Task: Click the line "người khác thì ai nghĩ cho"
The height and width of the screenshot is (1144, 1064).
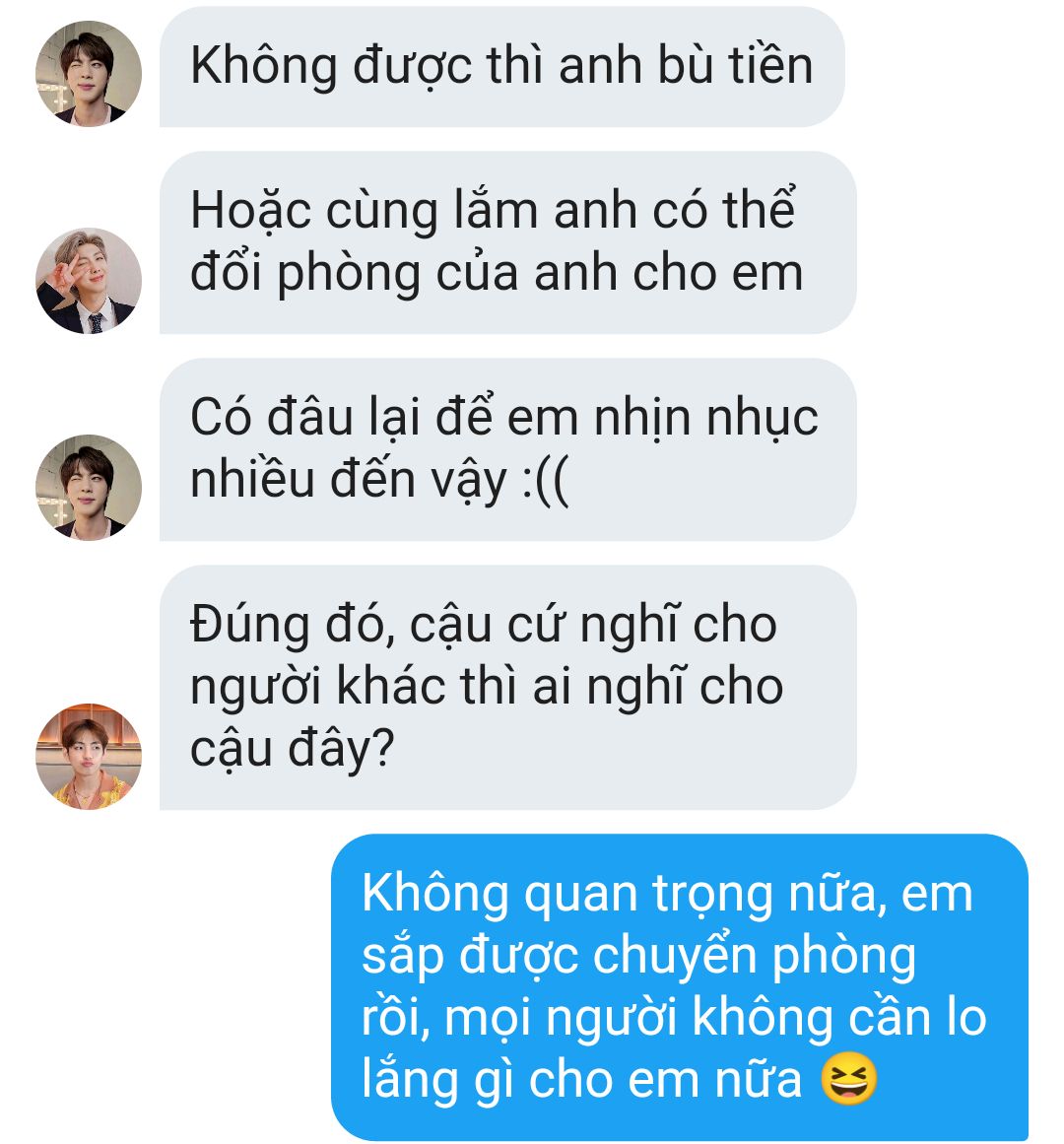Action: pyautogui.click(x=487, y=688)
